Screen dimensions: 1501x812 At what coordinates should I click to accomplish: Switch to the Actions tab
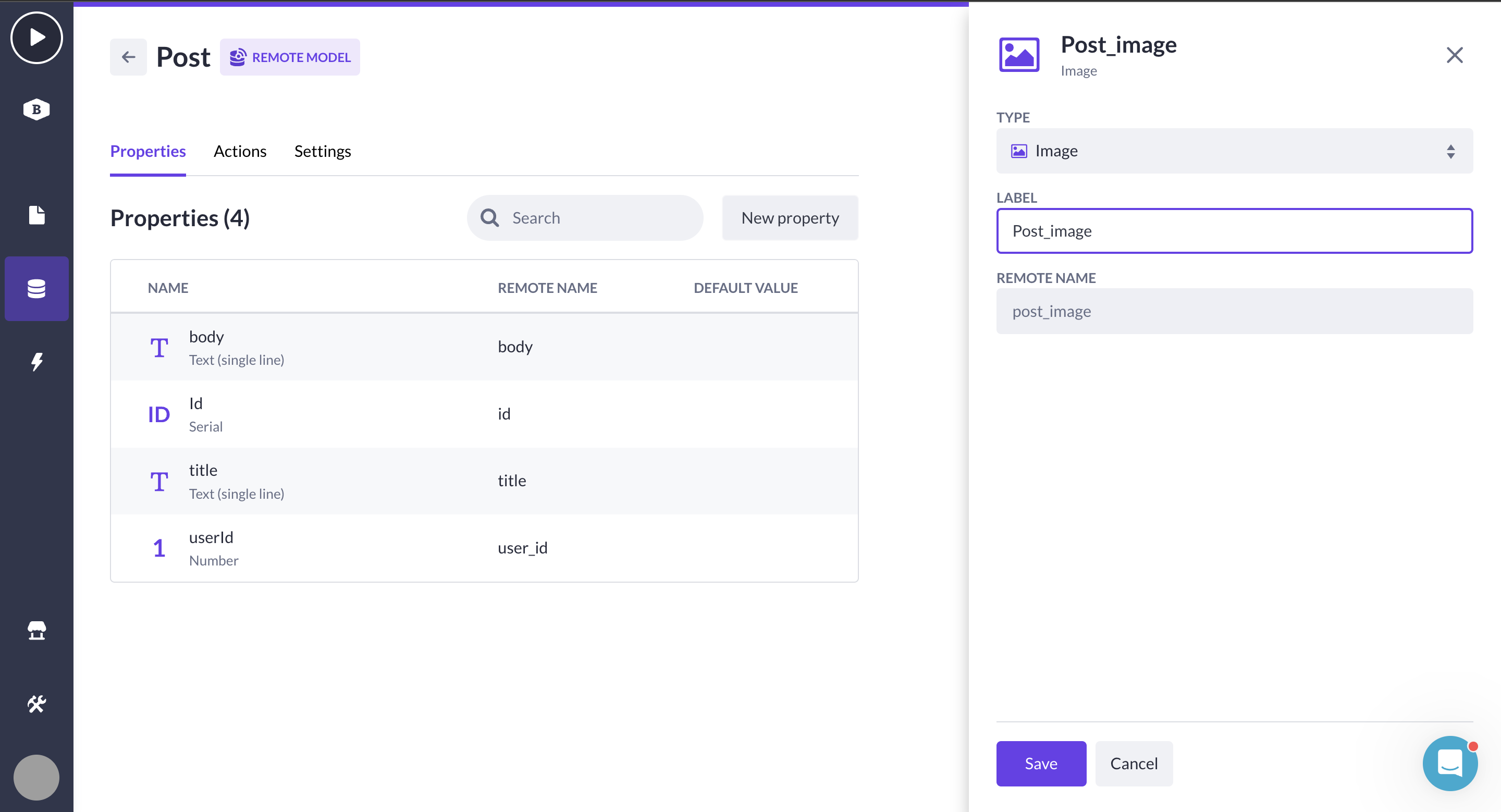(x=240, y=152)
